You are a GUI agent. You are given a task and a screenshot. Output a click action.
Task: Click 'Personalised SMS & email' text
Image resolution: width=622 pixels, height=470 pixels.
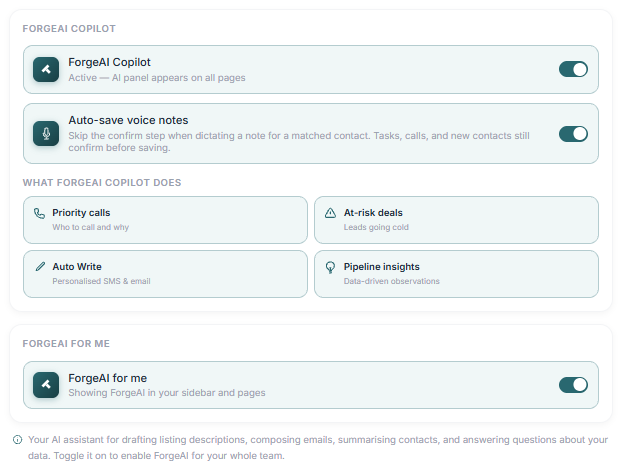click(101, 281)
